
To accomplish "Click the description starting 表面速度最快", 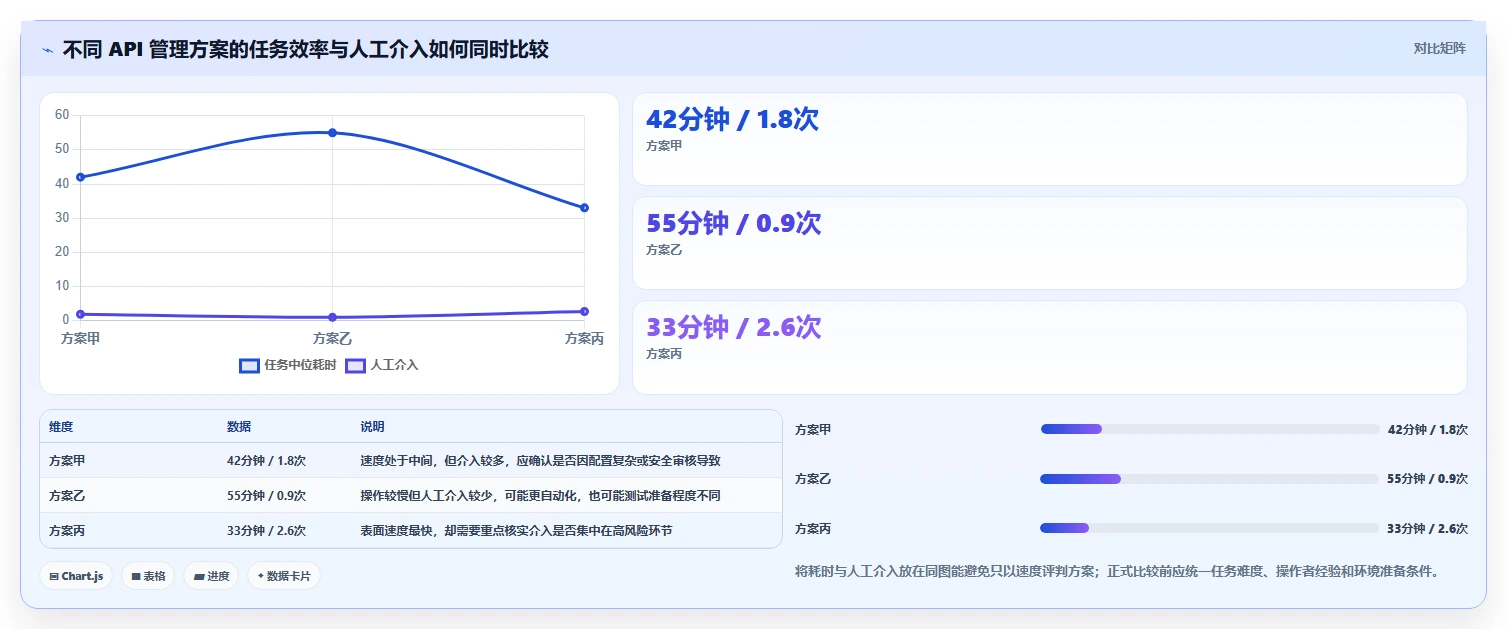I will pos(516,531).
